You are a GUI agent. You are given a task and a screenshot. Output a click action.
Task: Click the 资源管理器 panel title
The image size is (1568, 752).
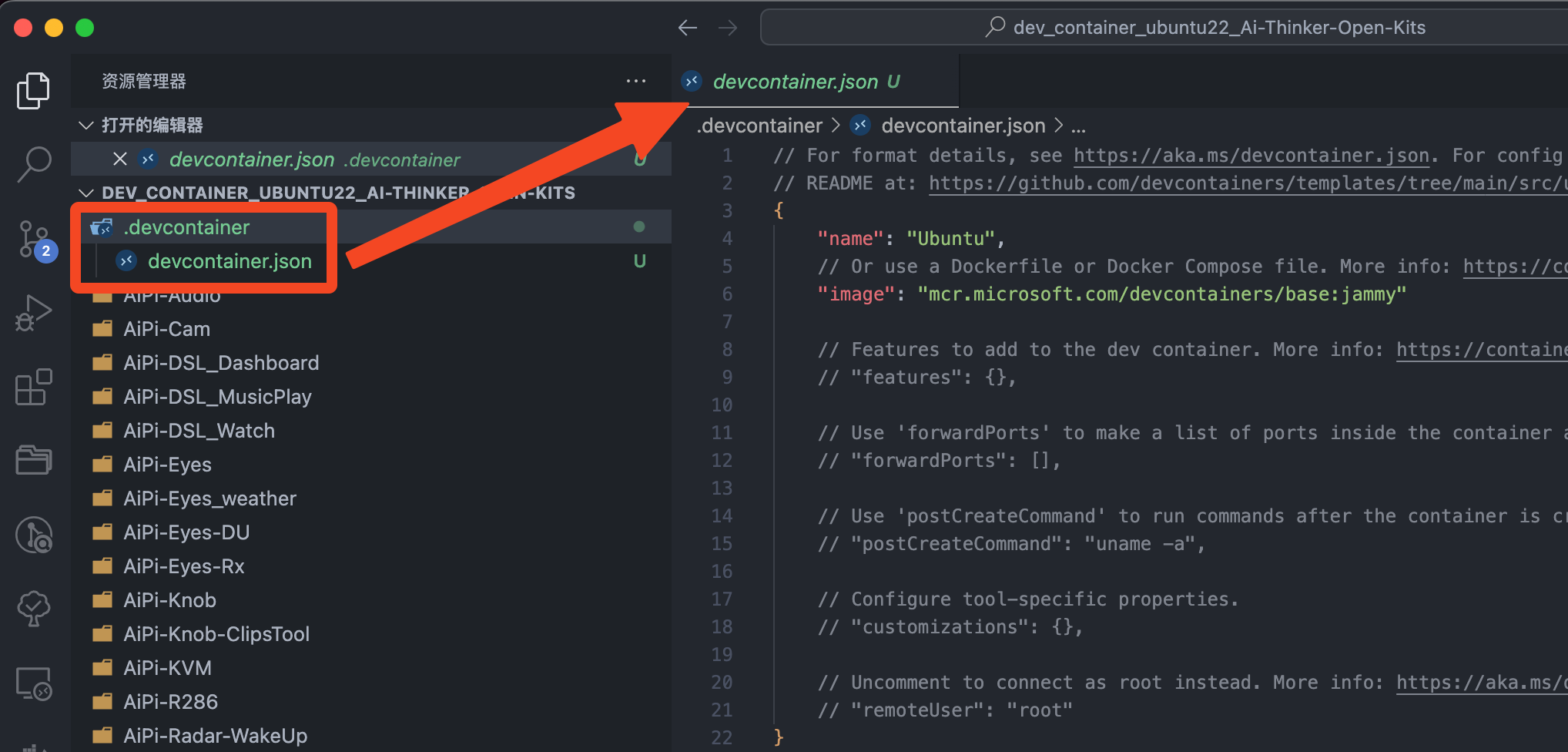tap(144, 81)
